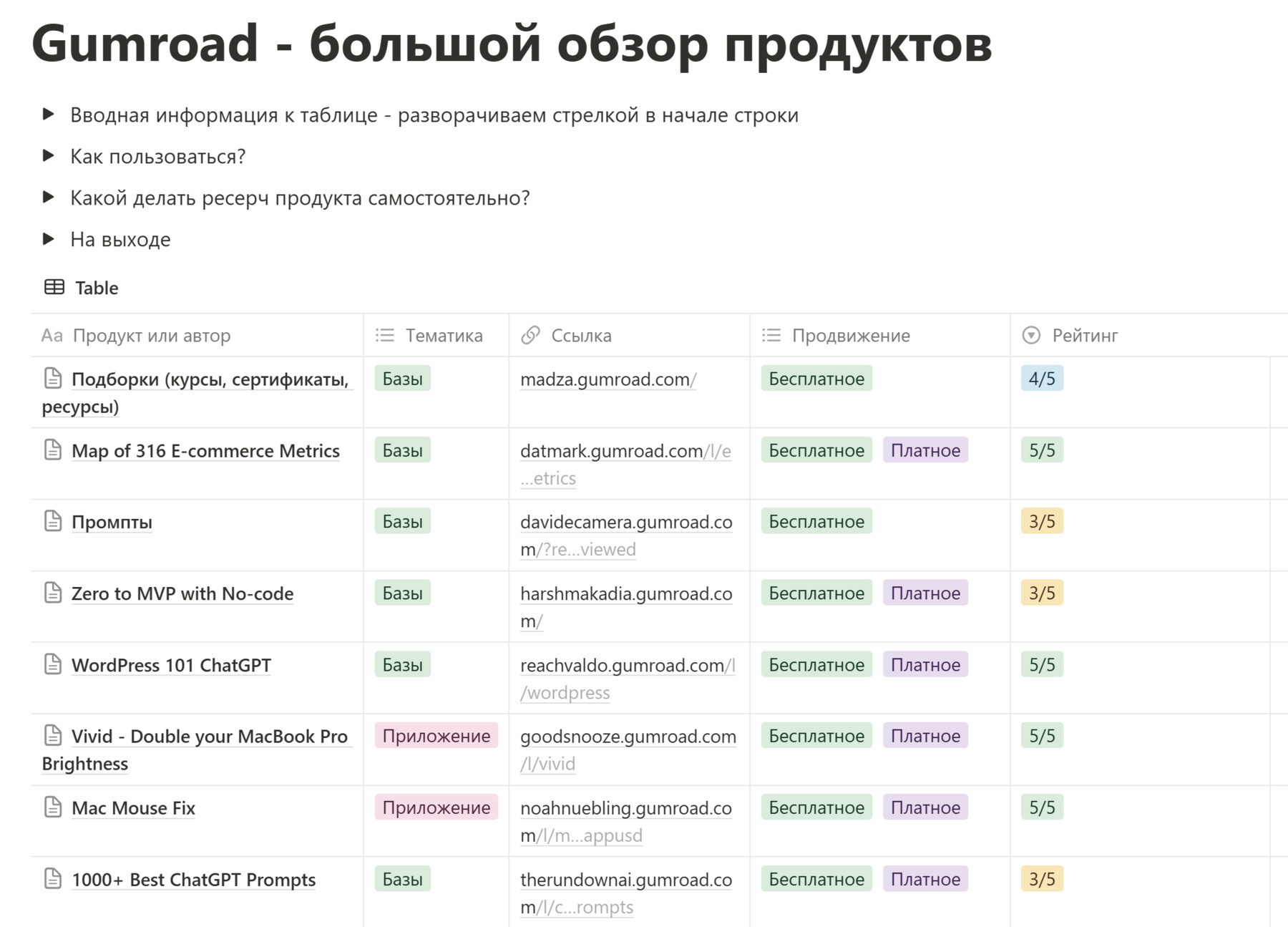Click page icon of Map of 316 E-commerce Metrics
The height and width of the screenshot is (927, 1288).
pos(53,450)
